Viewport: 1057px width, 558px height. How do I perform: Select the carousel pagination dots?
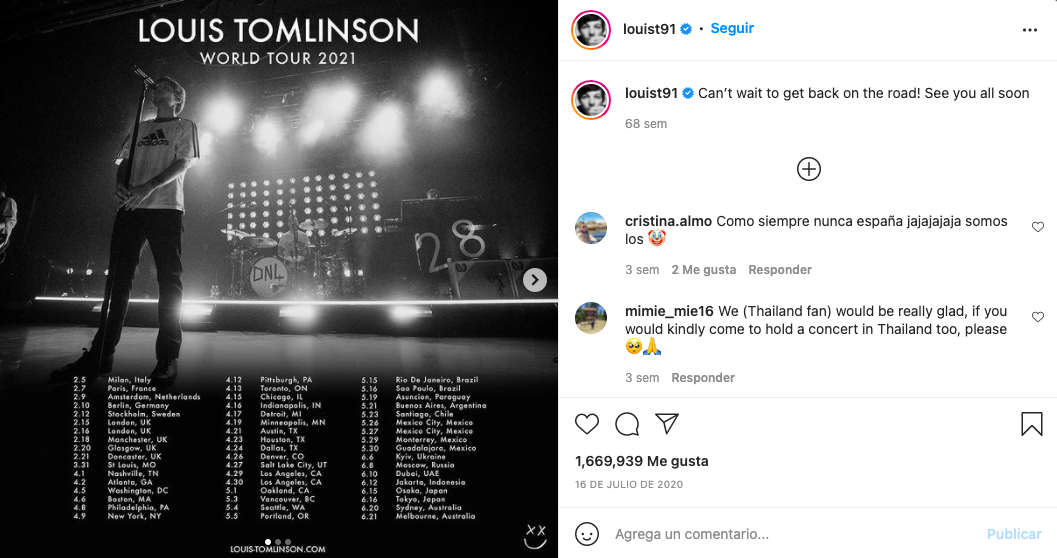(279, 541)
